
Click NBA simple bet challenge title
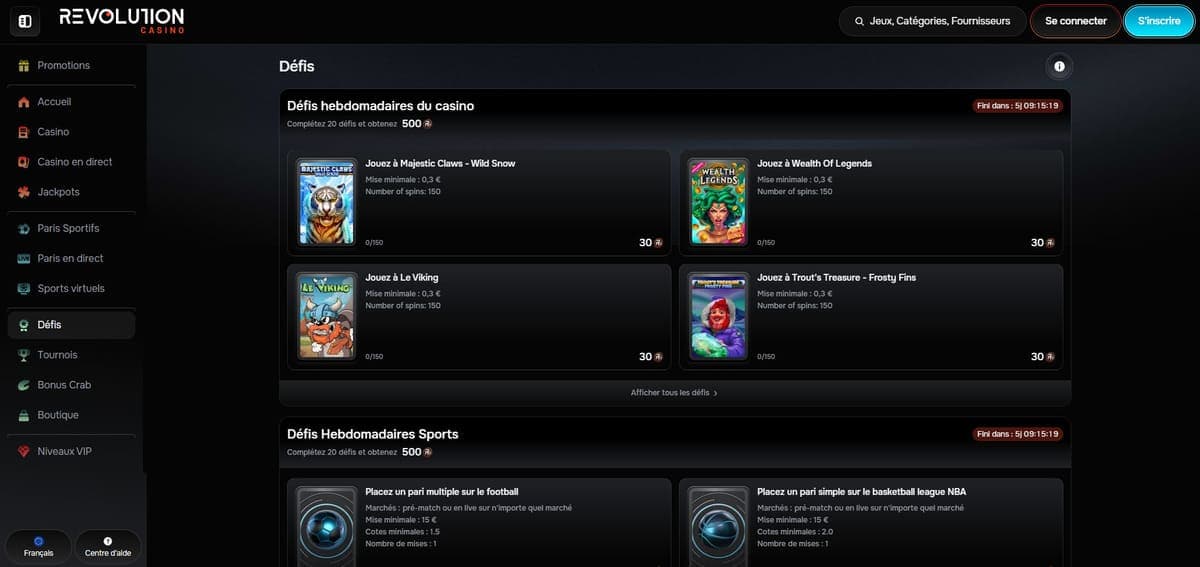point(862,492)
